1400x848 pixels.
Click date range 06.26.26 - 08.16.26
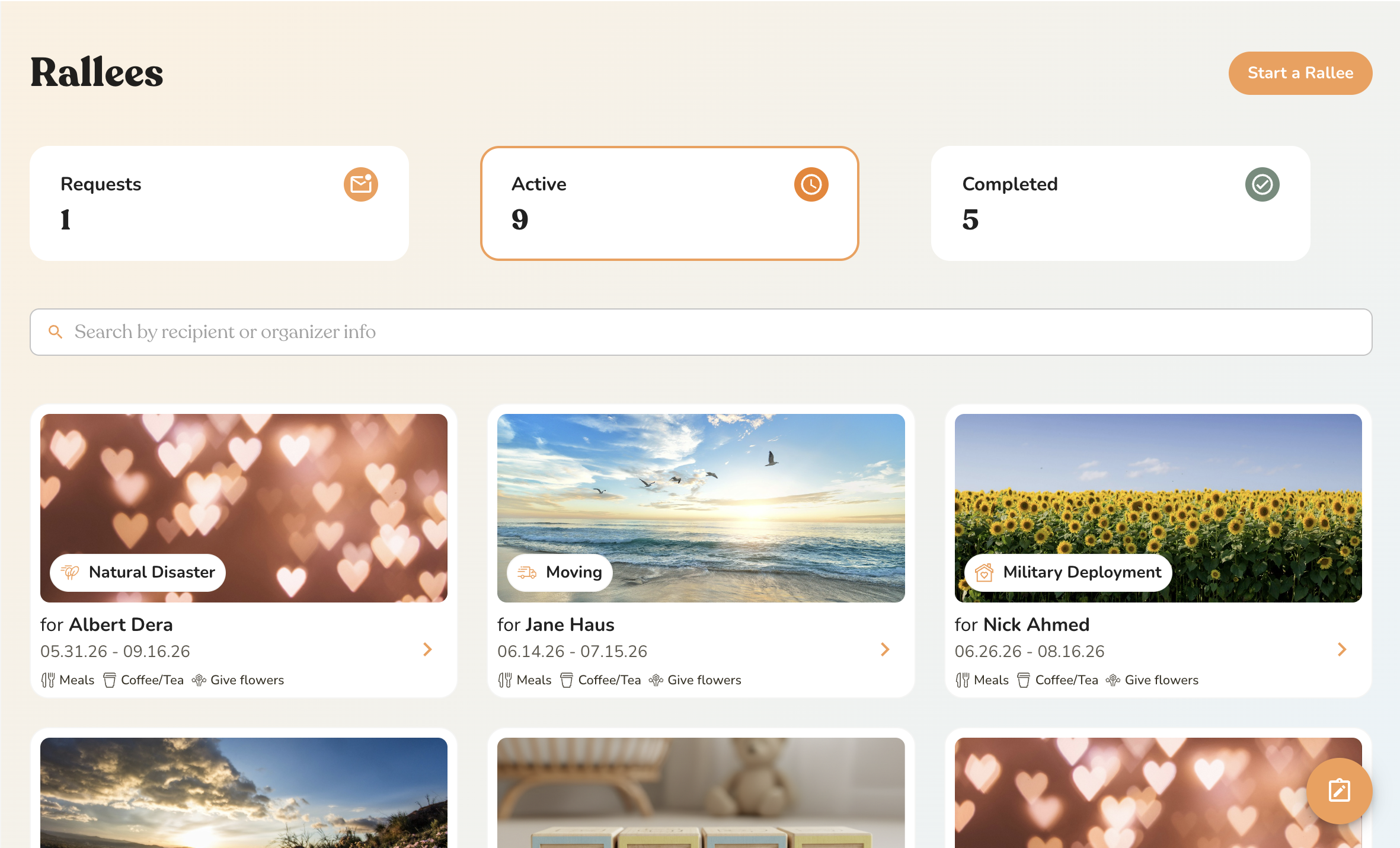pos(1030,651)
